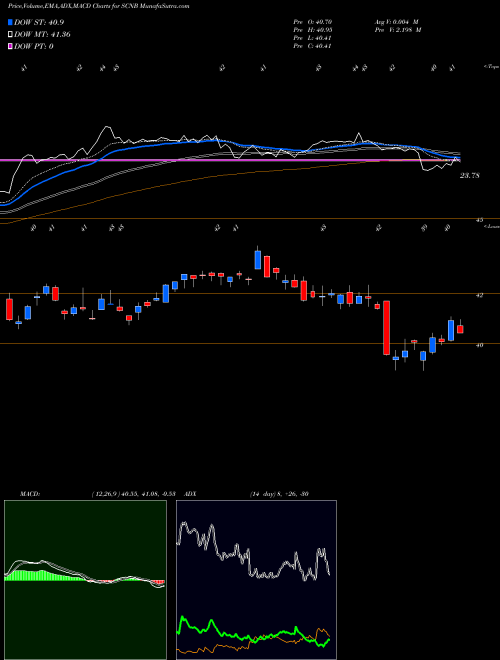The image size is (500, 660).
Task: Click the '<Lows' label at right edge
Action: [491, 226]
